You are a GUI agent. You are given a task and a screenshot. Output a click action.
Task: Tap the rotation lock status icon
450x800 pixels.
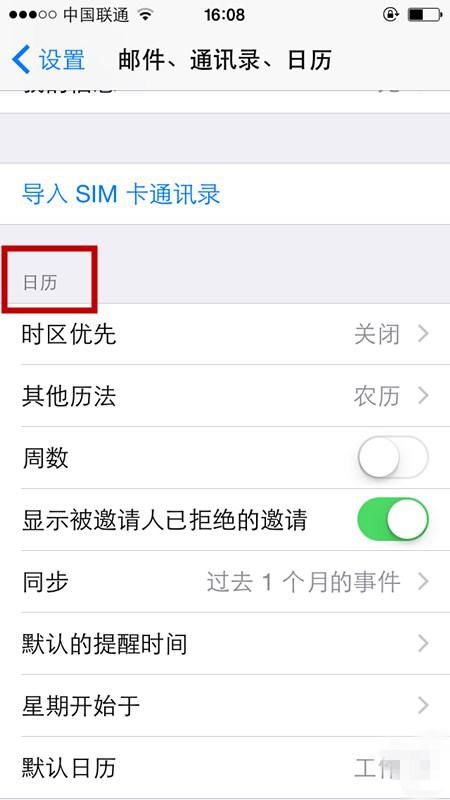[x=390, y=15]
